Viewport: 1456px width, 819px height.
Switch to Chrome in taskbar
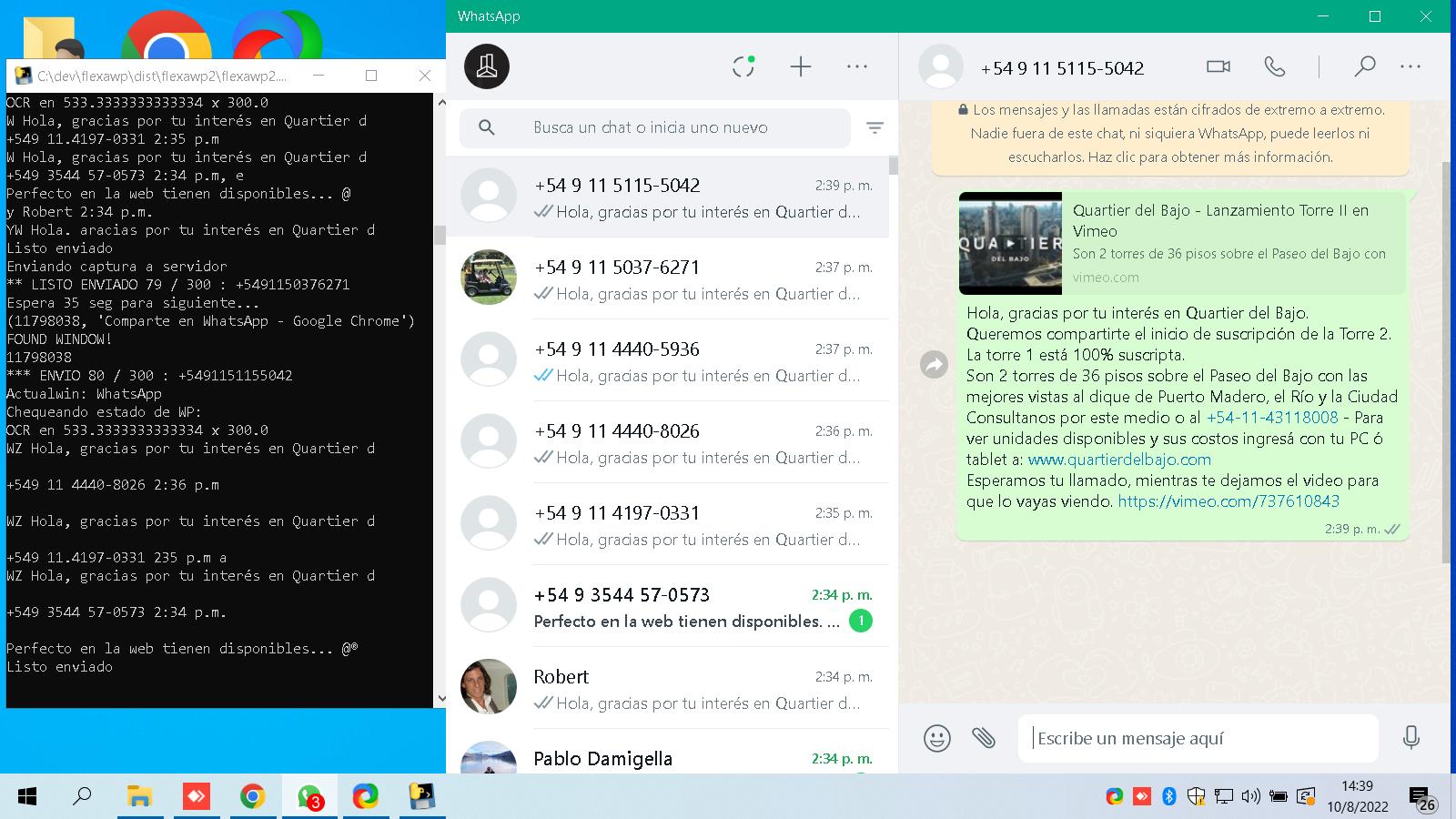252,797
